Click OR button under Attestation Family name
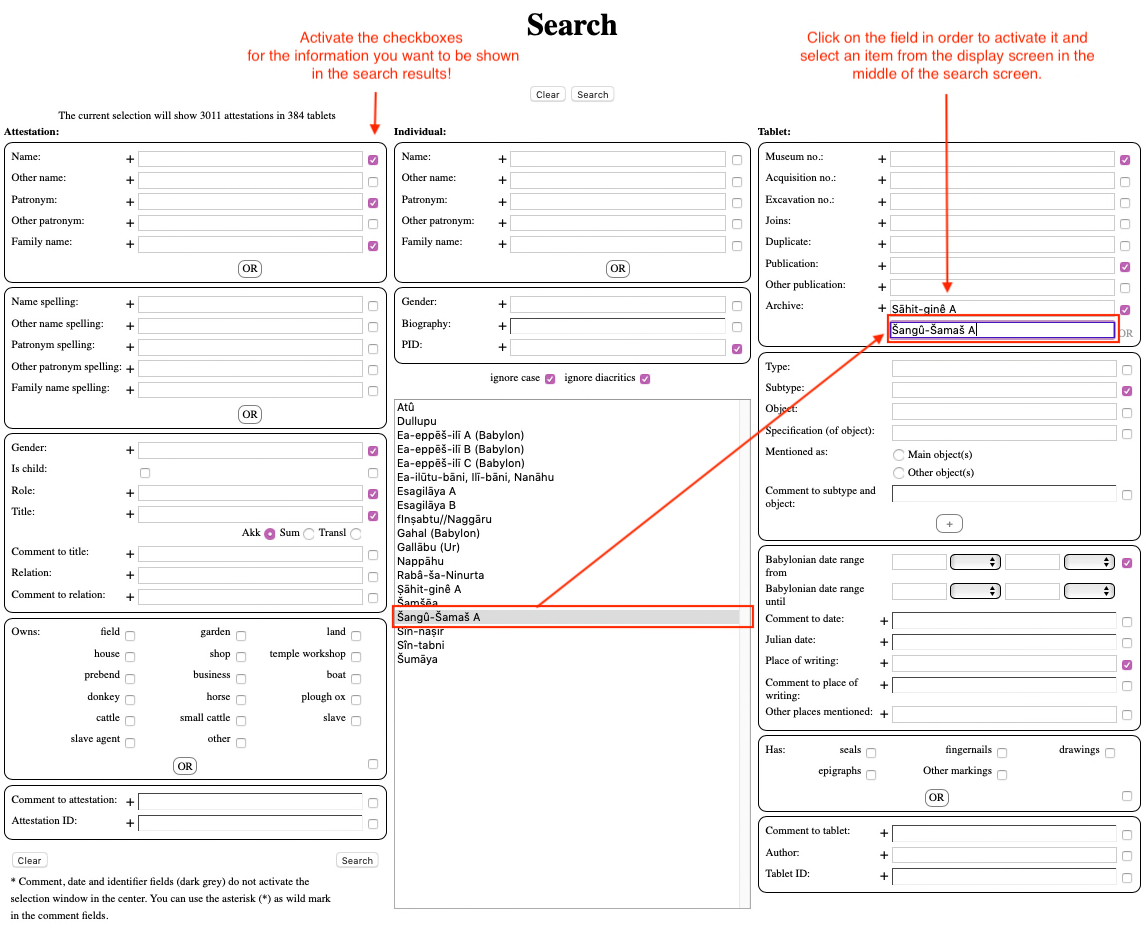 [250, 269]
